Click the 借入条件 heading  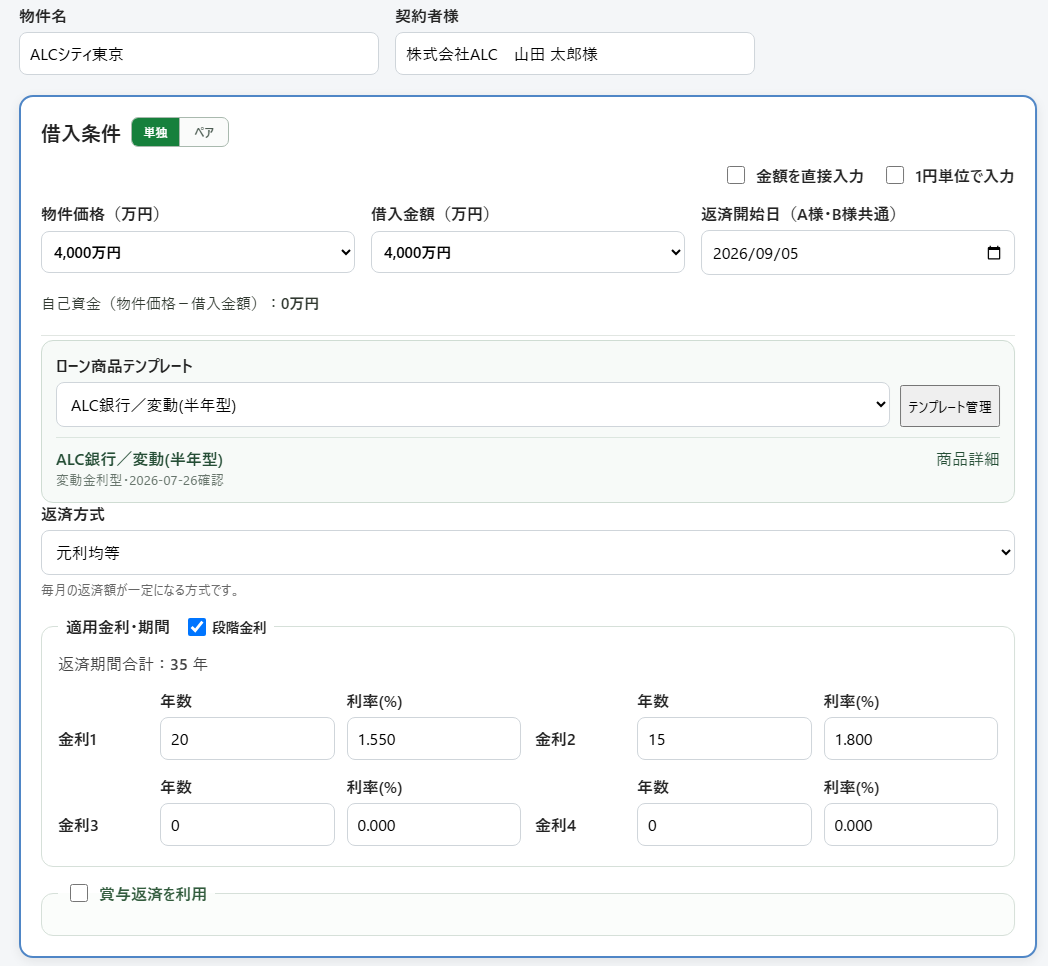[81, 133]
